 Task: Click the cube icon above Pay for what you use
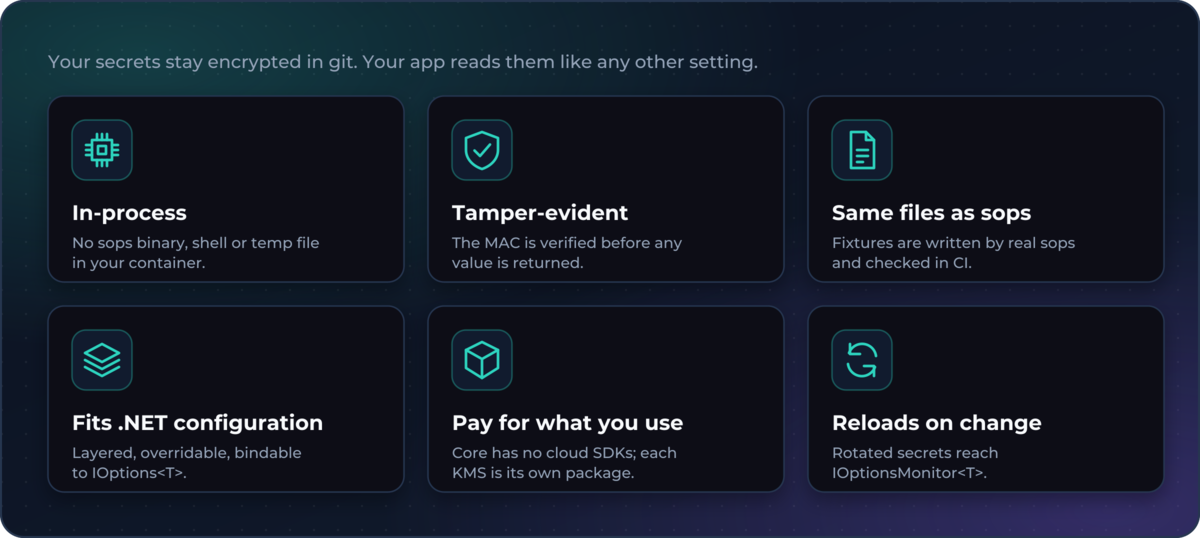tap(482, 360)
